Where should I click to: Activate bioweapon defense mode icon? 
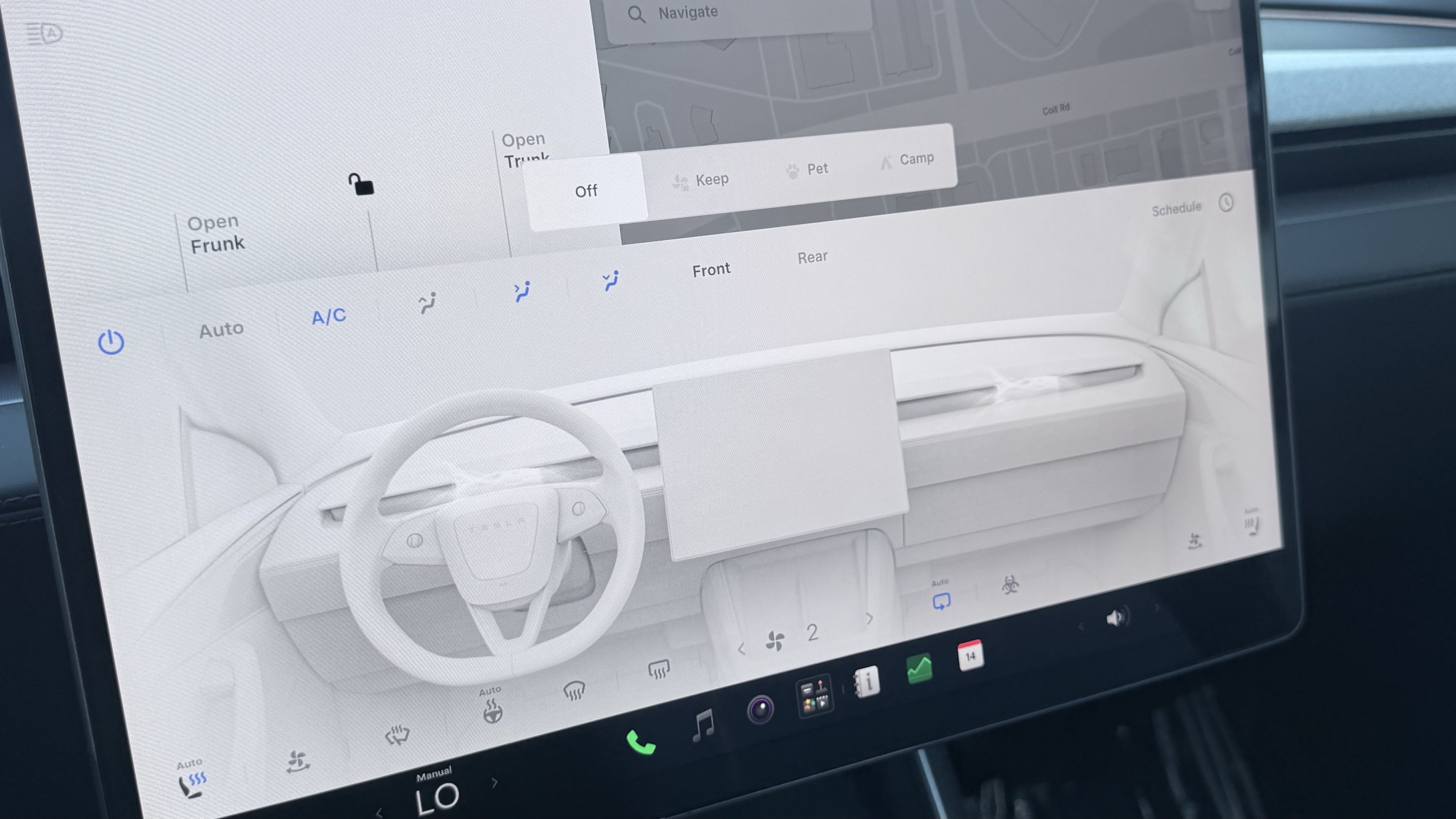(1010, 585)
